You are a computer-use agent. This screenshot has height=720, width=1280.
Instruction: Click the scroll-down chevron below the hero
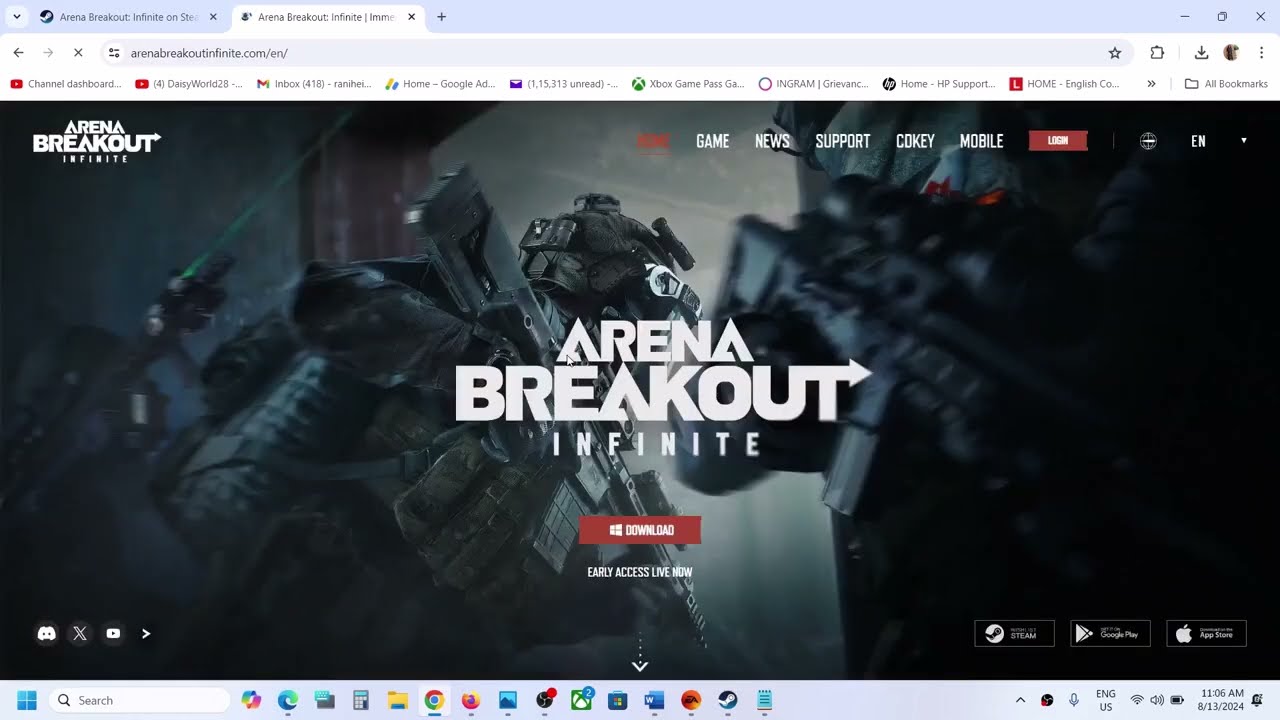[640, 665]
